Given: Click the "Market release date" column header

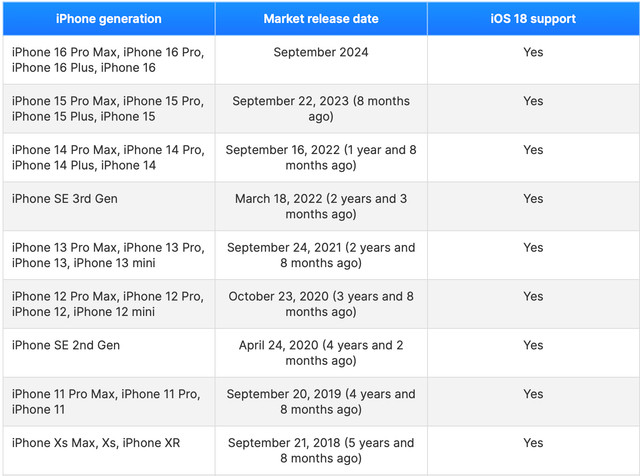Looking at the screenshot, I should point(320,19).
